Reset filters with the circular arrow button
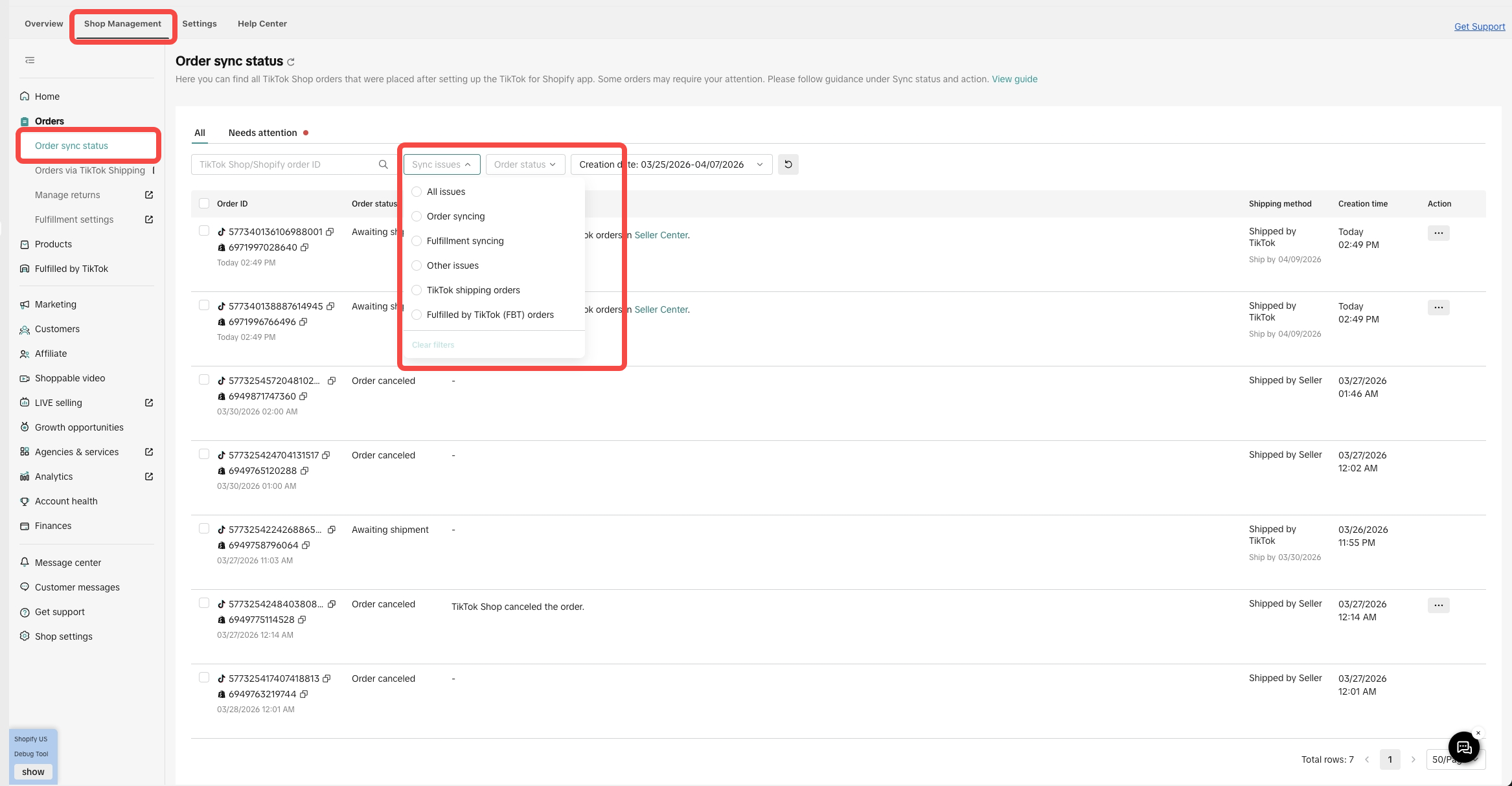1512x786 pixels. coord(788,164)
